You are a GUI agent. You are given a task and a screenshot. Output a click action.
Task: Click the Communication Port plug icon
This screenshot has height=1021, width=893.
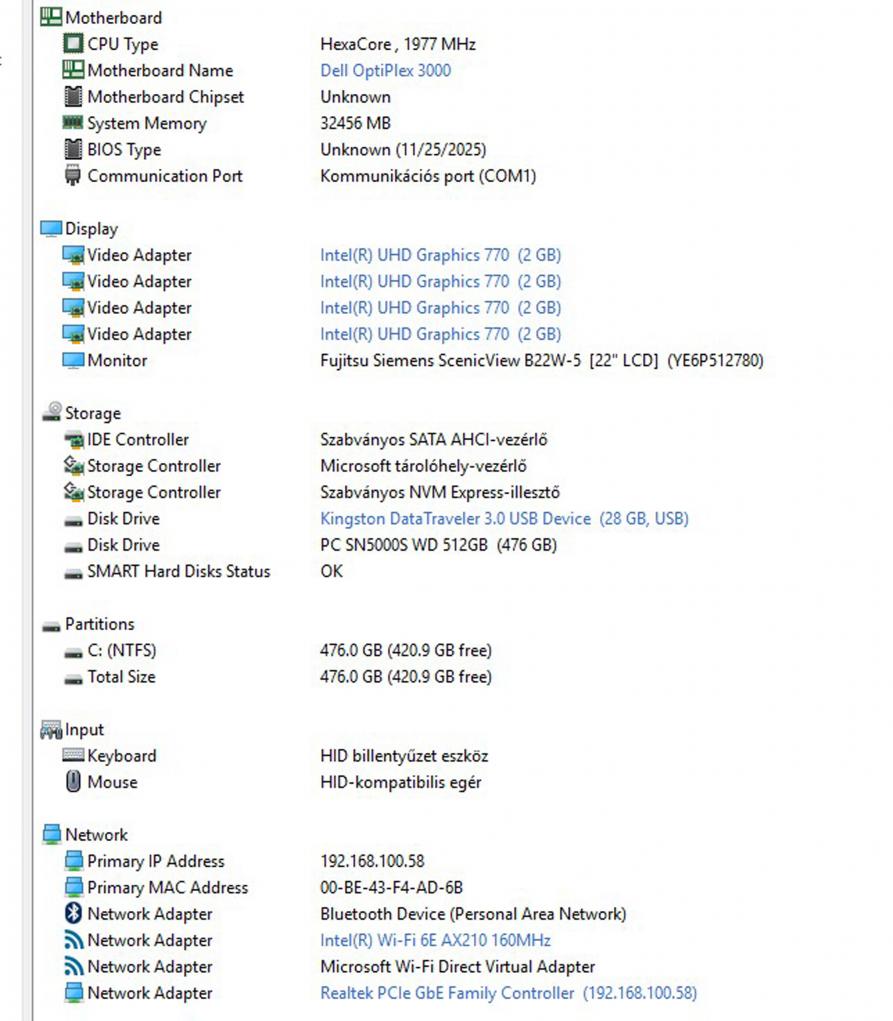click(73, 176)
